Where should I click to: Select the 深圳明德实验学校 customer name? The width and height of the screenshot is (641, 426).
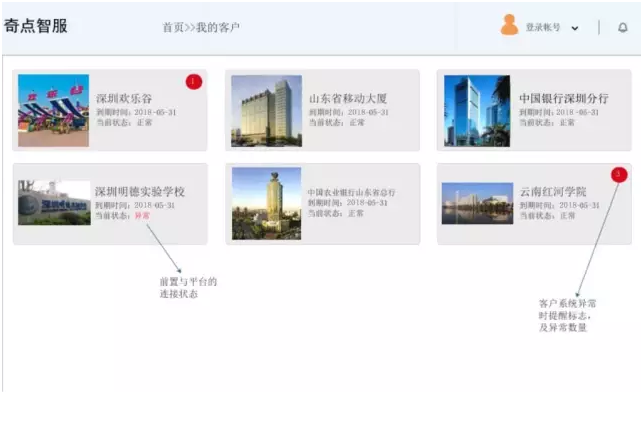[140, 192]
